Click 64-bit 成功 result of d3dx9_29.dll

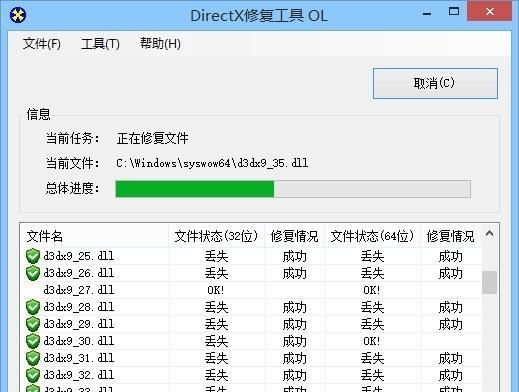[451, 324]
